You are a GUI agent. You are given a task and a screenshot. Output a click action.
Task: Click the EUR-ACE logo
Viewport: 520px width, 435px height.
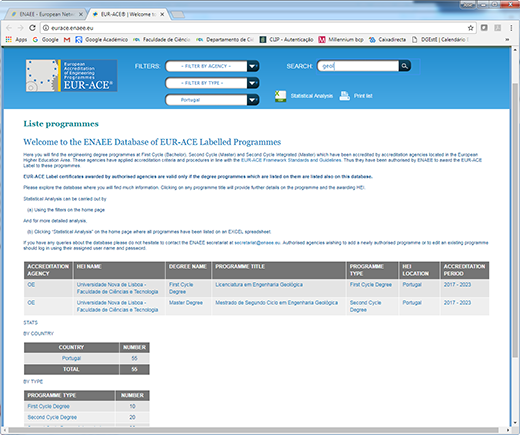tap(71, 76)
